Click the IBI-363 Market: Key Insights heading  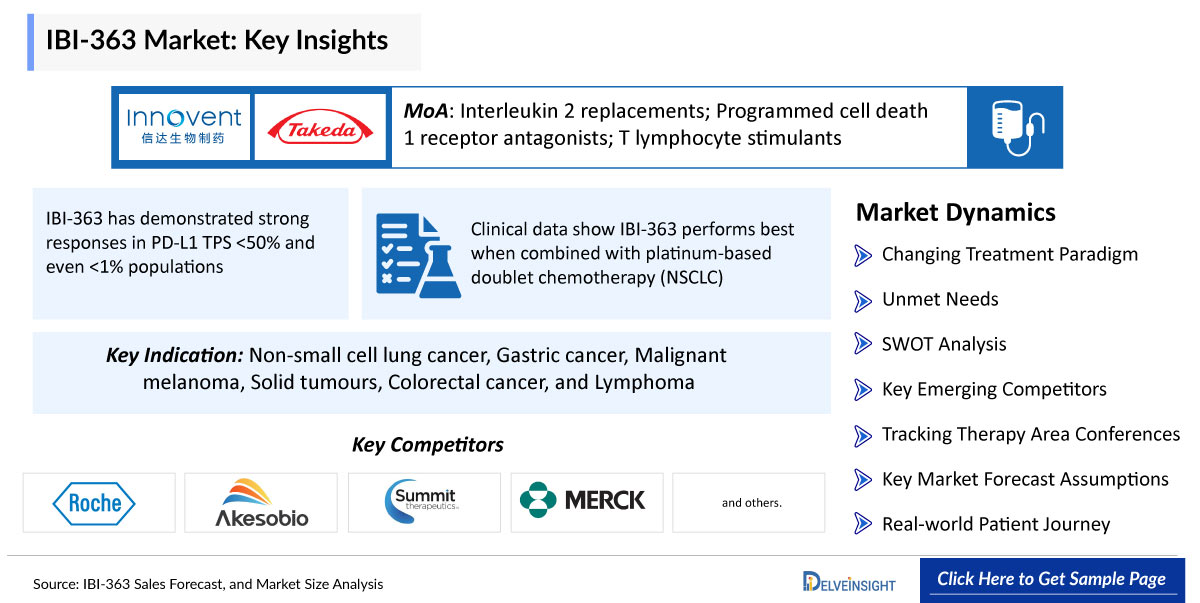coord(218,40)
